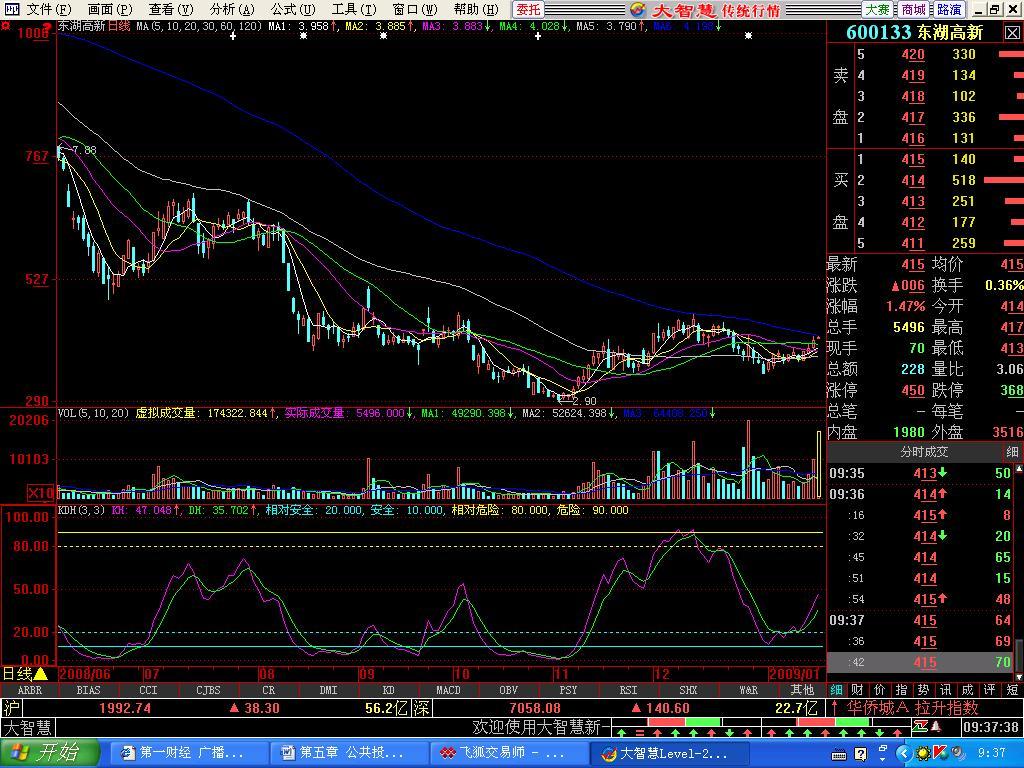Image resolution: width=1024 pixels, height=768 pixels.
Task: Expand the 日线 period selector
Action: coord(25,674)
